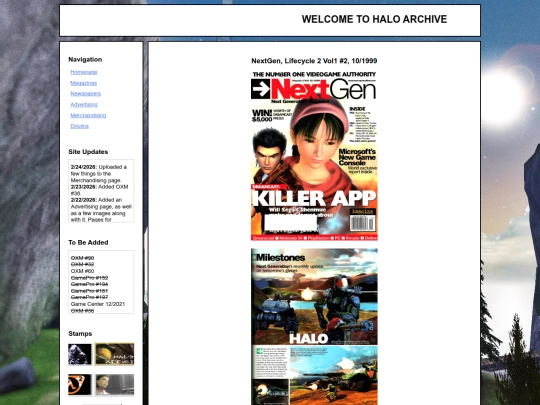Select struck-through 'GamePro #197' entry
This screenshot has height=405, width=540.
pyautogui.click(x=90, y=297)
